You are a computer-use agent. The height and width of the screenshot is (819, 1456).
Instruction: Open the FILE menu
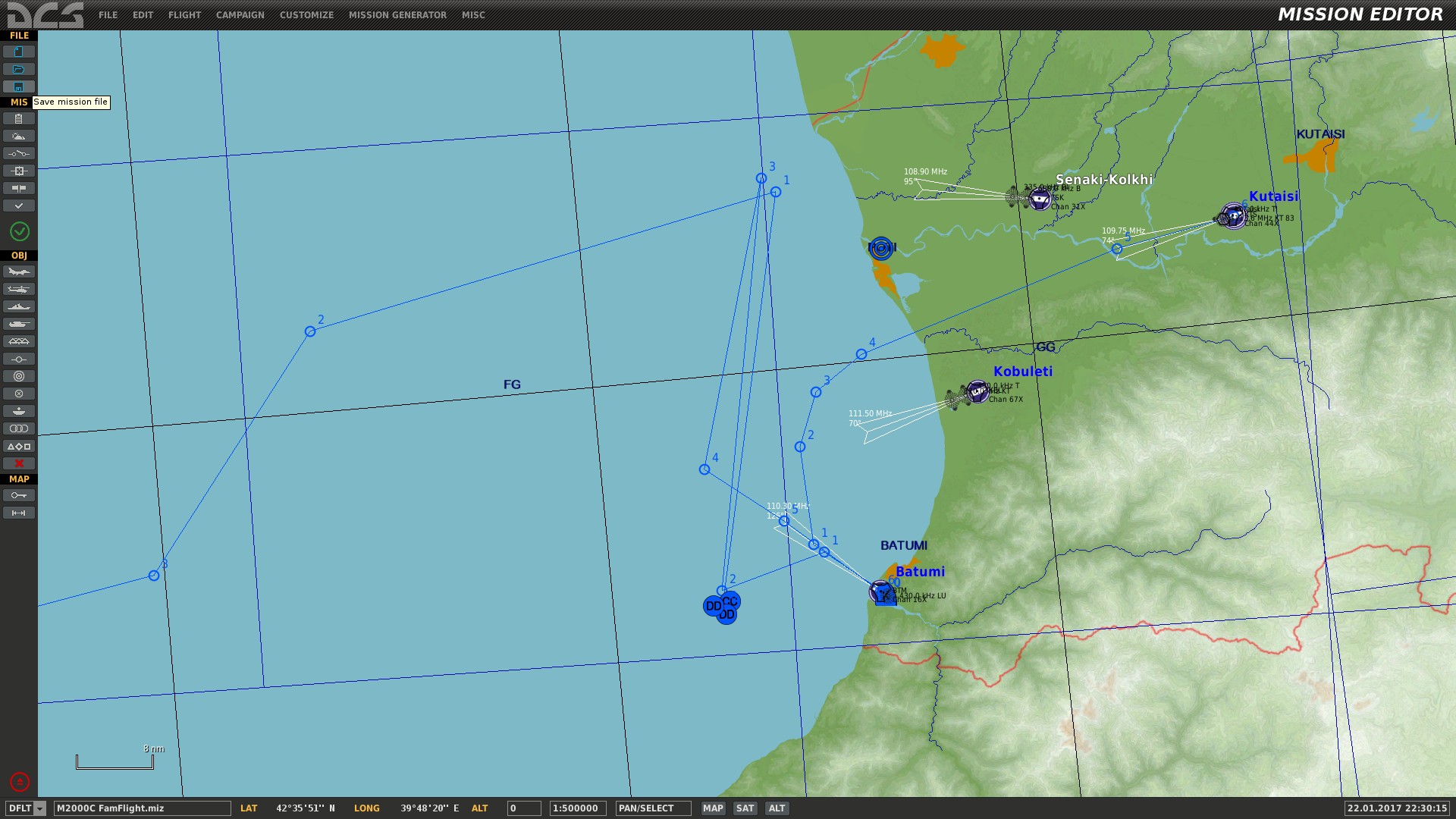108,15
